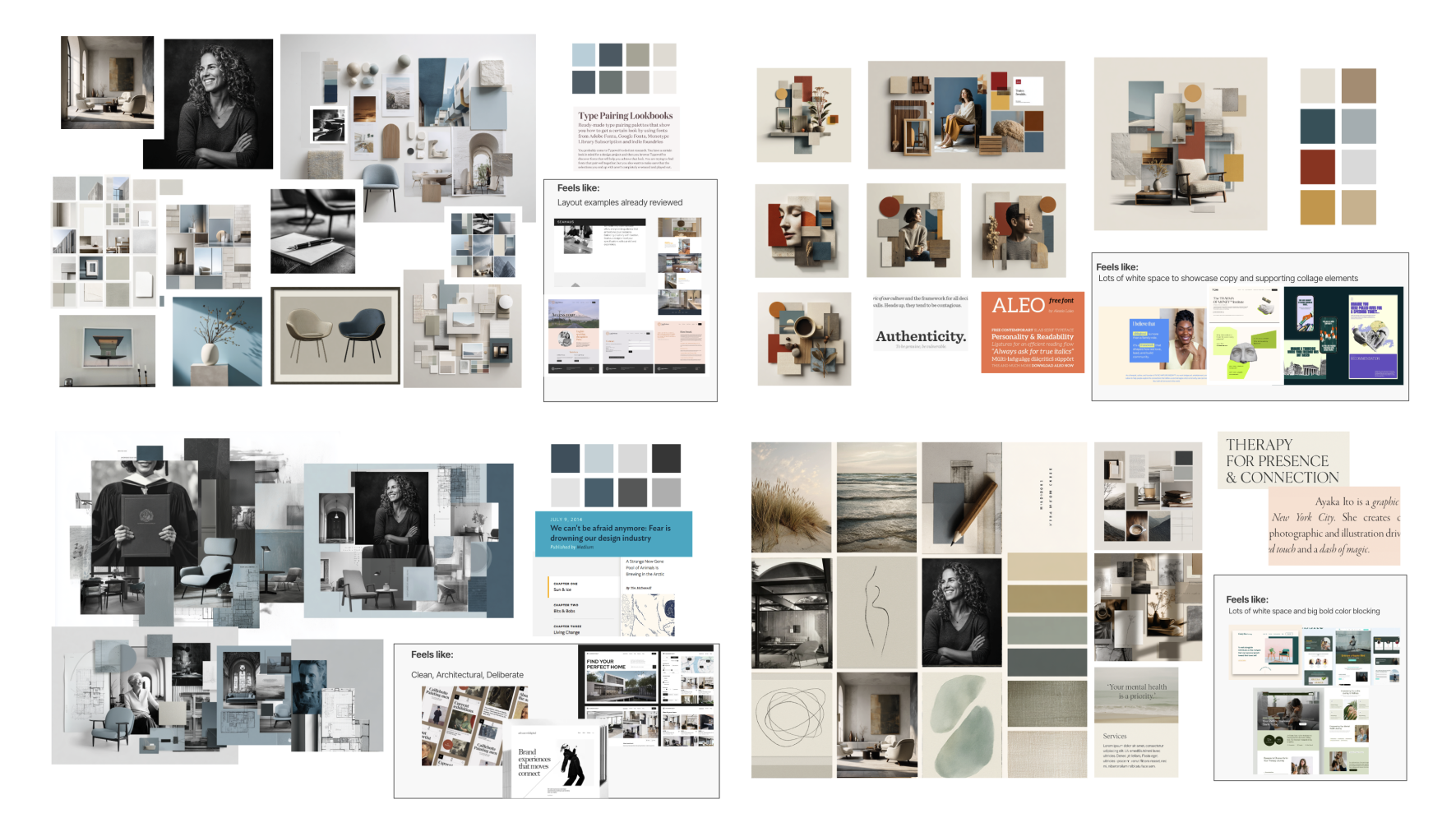Select the fountain pen on notebook photo
Screen dimensions: 1456x818
312,232
